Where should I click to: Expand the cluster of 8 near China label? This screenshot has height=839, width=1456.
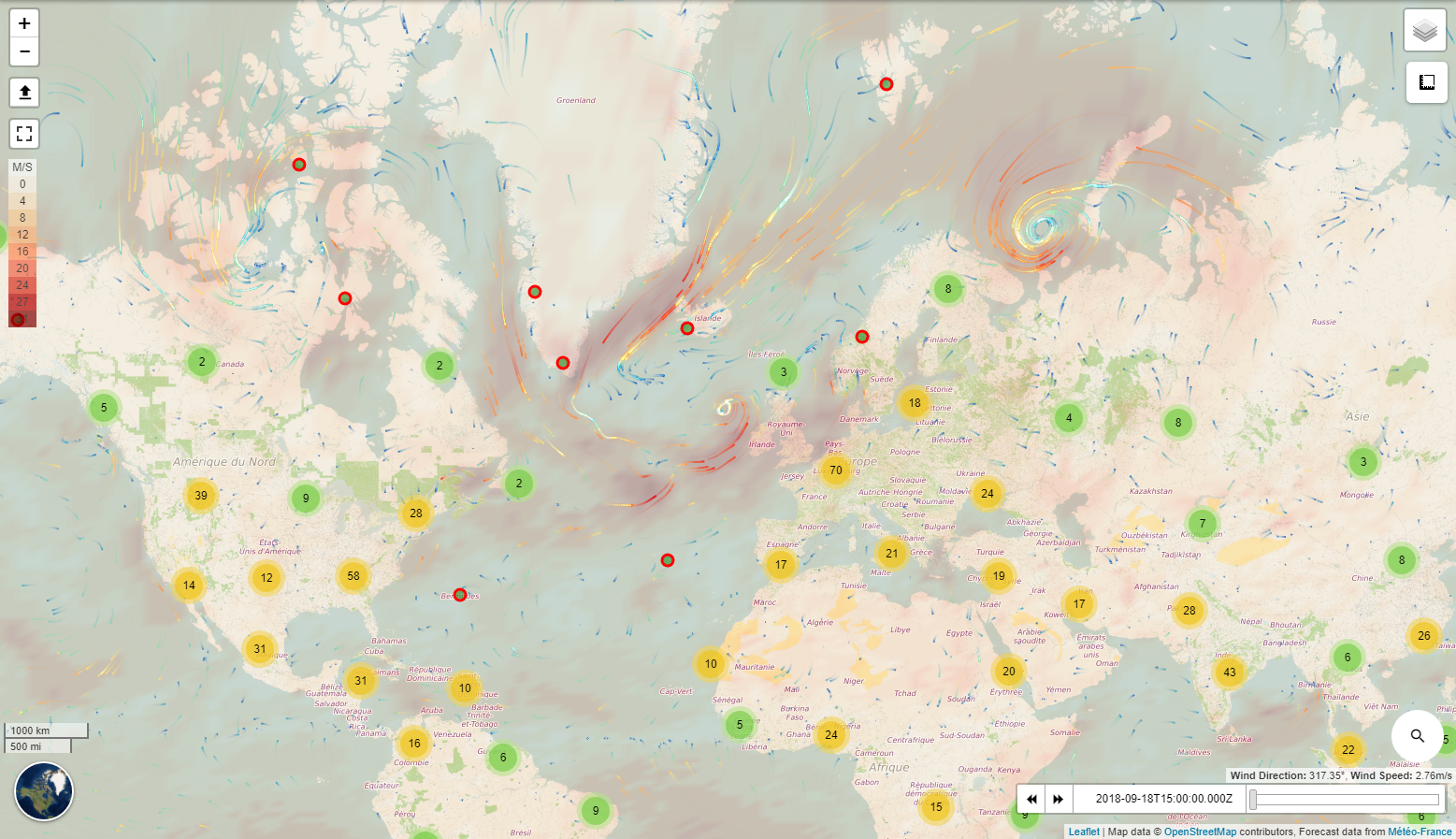tap(1402, 560)
